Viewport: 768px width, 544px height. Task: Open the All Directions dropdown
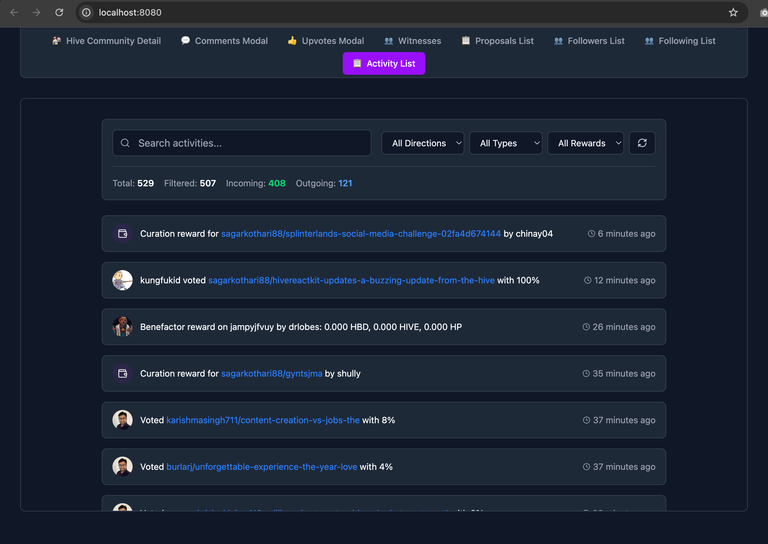click(x=422, y=143)
